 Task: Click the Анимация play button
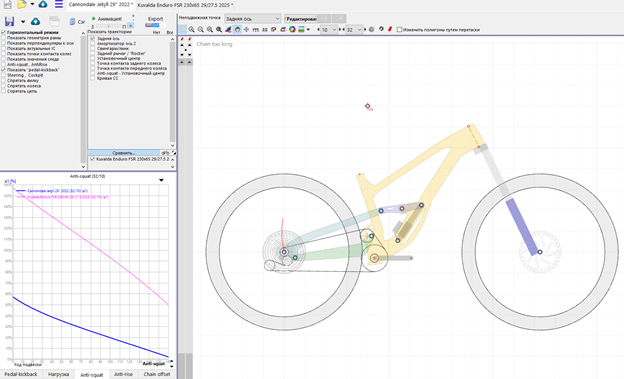[107, 19]
